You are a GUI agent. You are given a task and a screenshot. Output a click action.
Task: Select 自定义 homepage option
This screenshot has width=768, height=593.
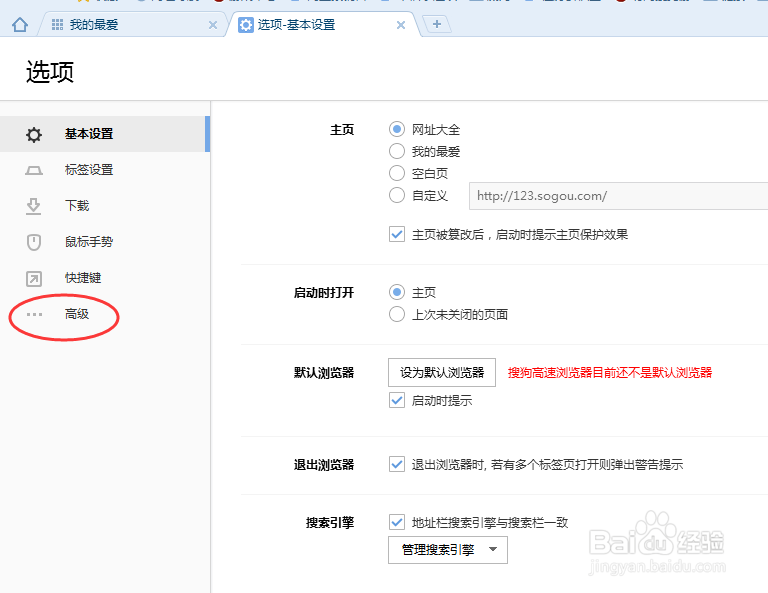(x=397, y=195)
